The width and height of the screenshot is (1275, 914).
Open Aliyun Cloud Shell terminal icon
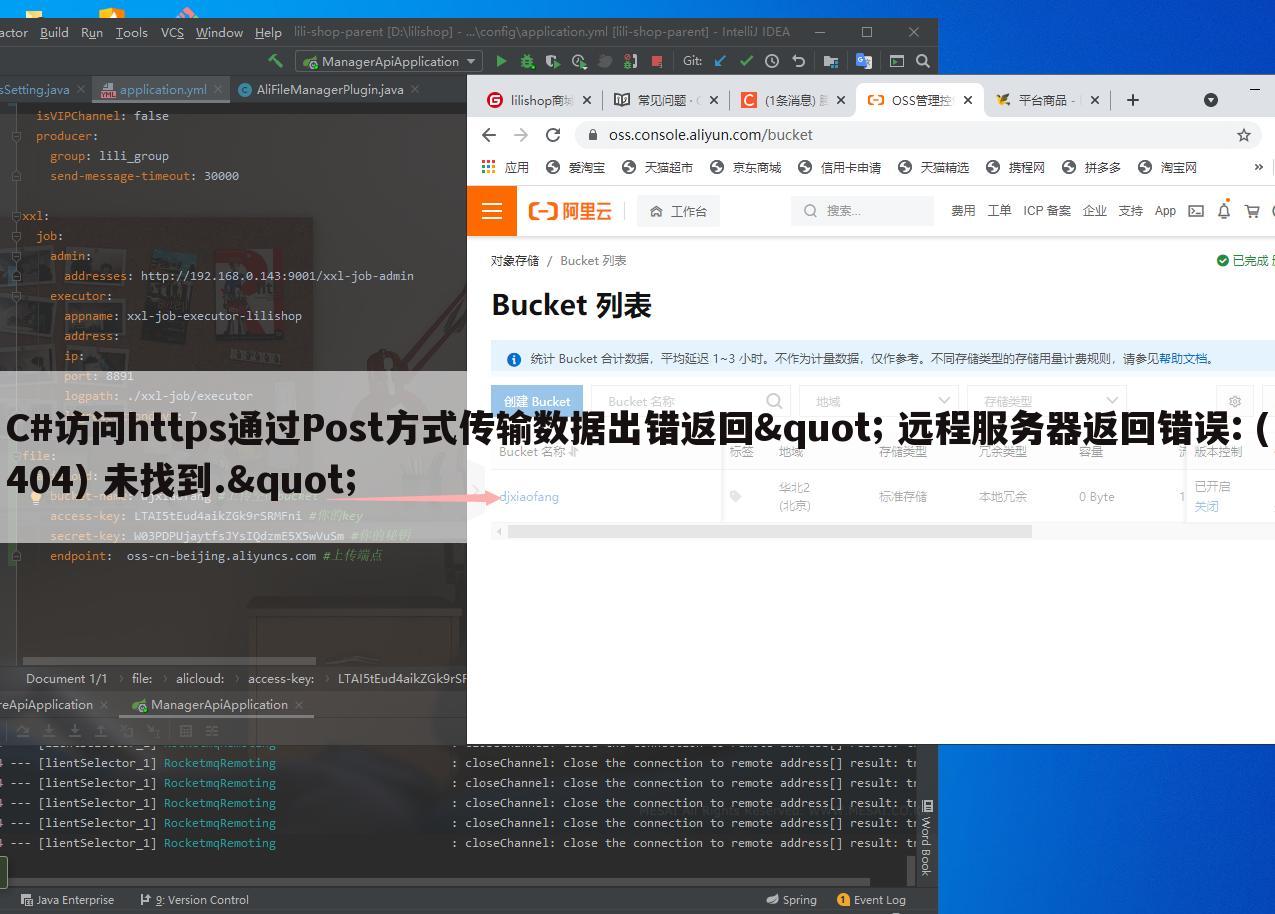(x=1196, y=211)
